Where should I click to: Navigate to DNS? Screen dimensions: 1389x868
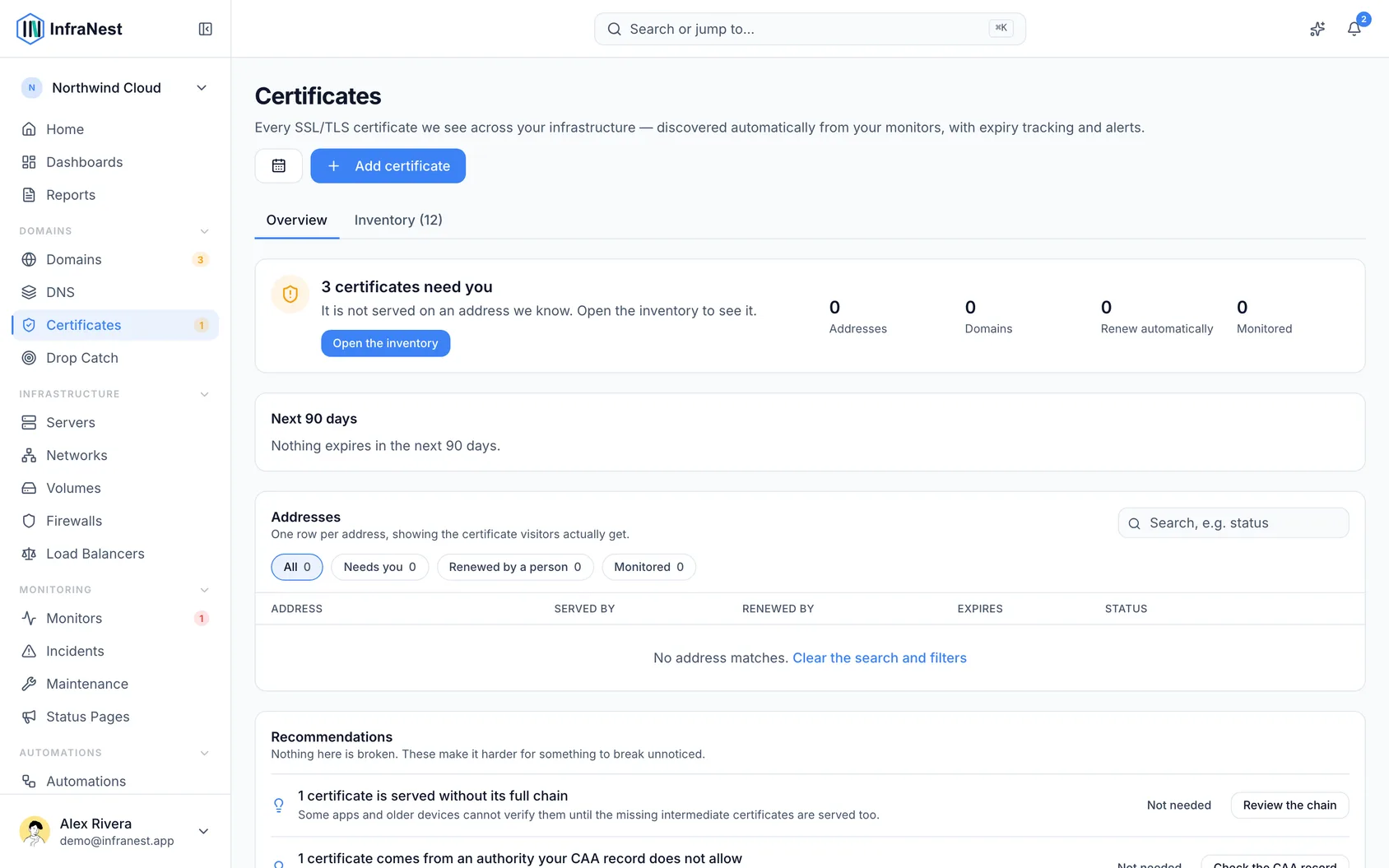115,292
